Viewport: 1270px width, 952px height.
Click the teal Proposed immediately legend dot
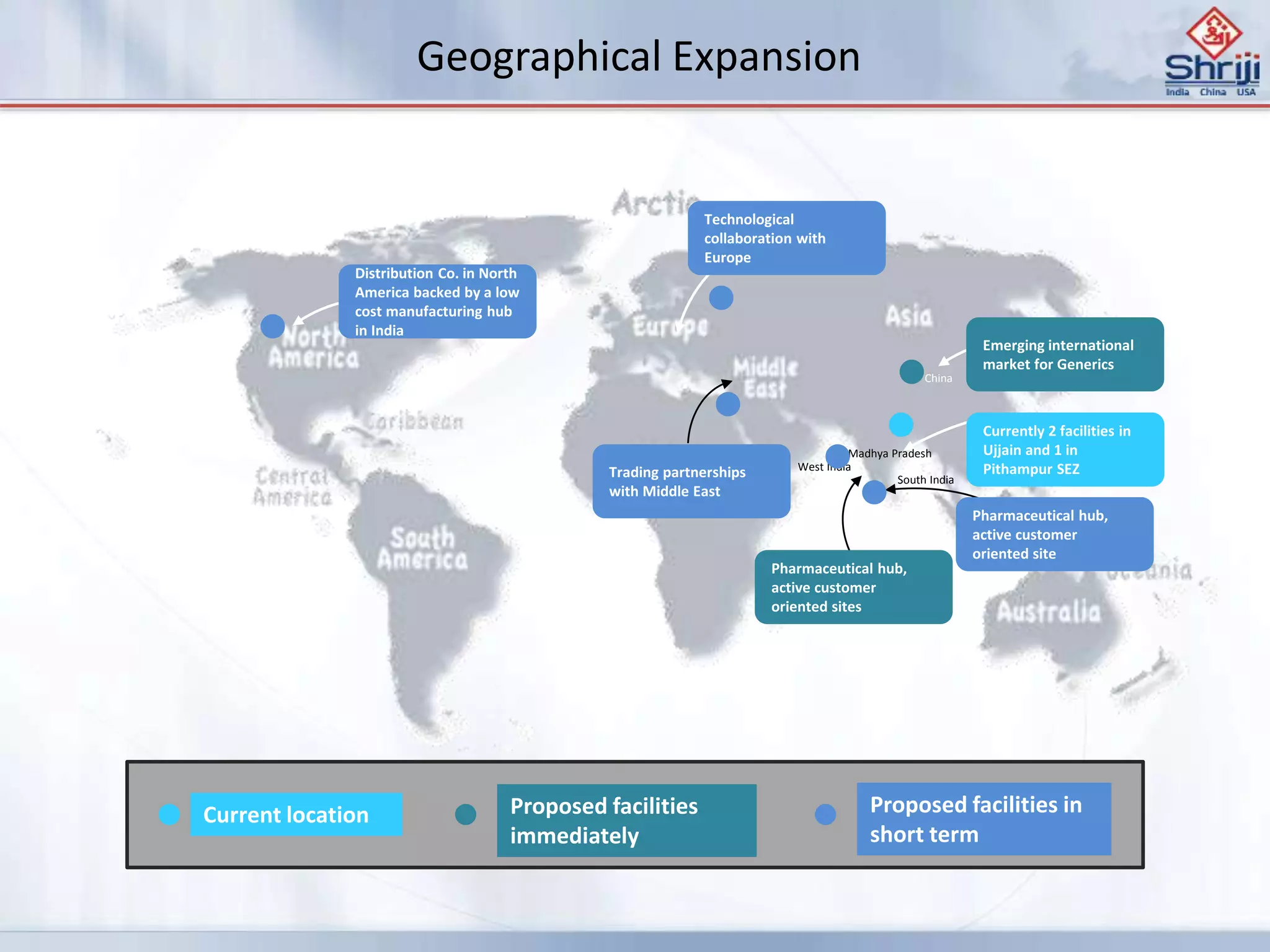tap(465, 814)
